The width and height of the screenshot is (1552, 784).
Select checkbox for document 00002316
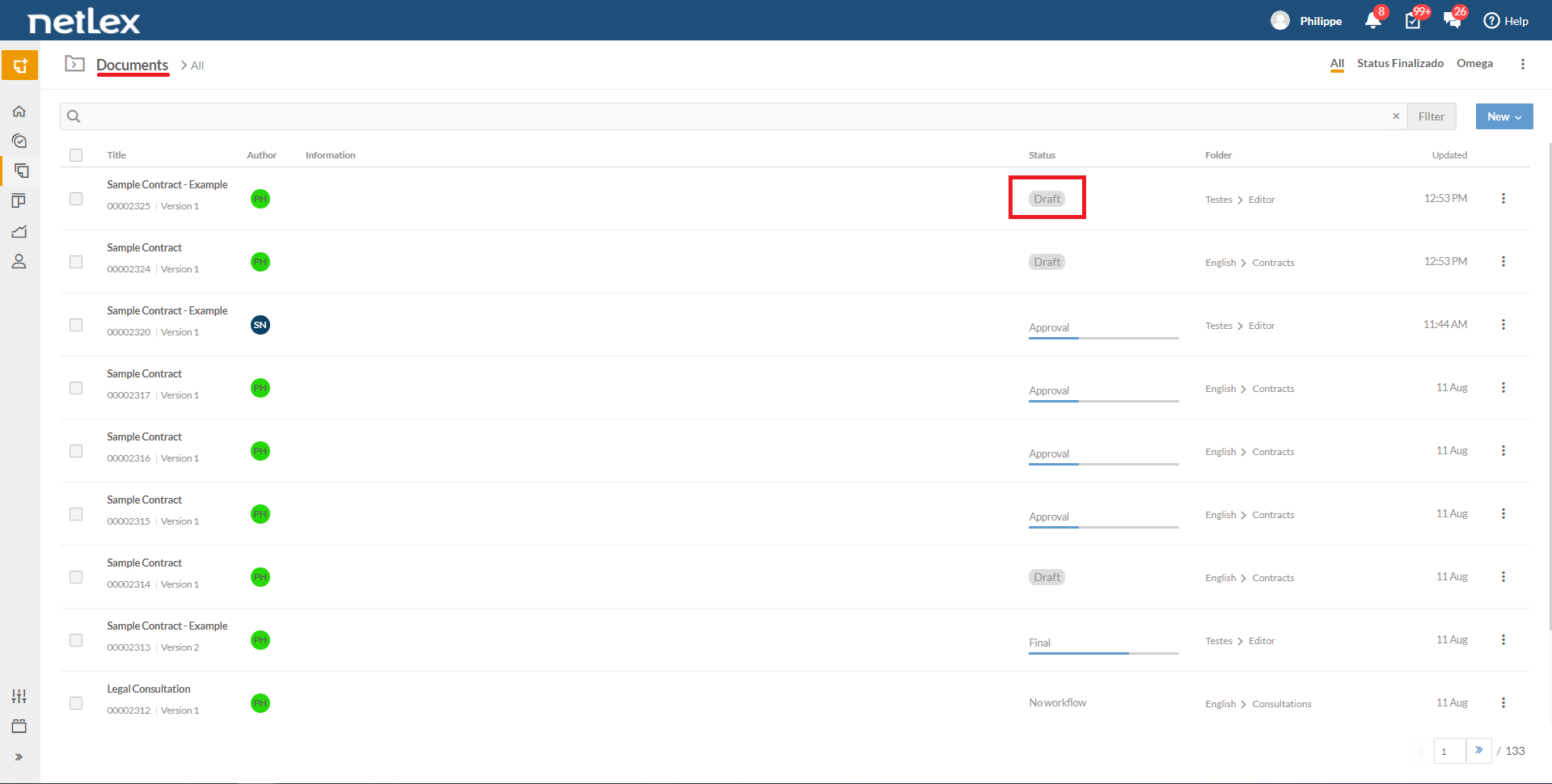[76, 451]
